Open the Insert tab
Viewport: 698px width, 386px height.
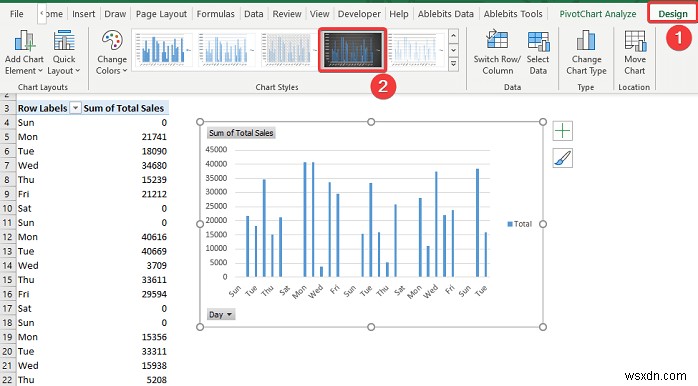coord(83,14)
